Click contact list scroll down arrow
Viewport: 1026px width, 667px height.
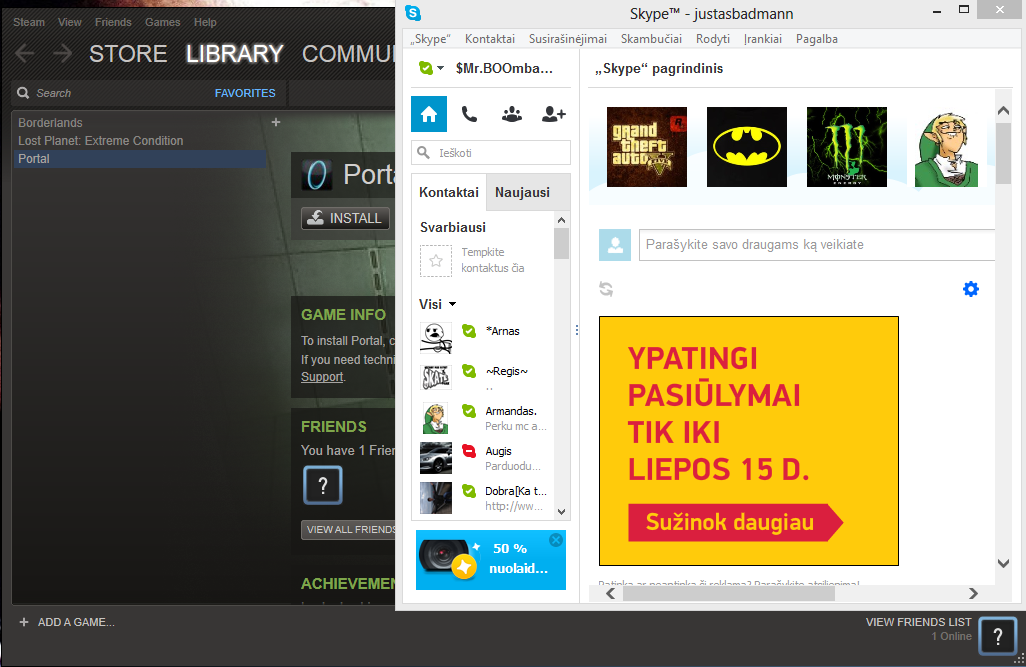pyautogui.click(x=561, y=512)
